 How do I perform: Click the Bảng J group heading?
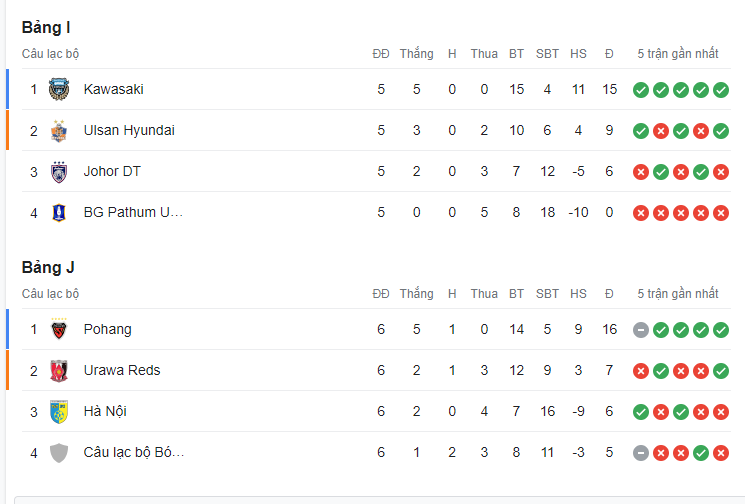[48, 267]
